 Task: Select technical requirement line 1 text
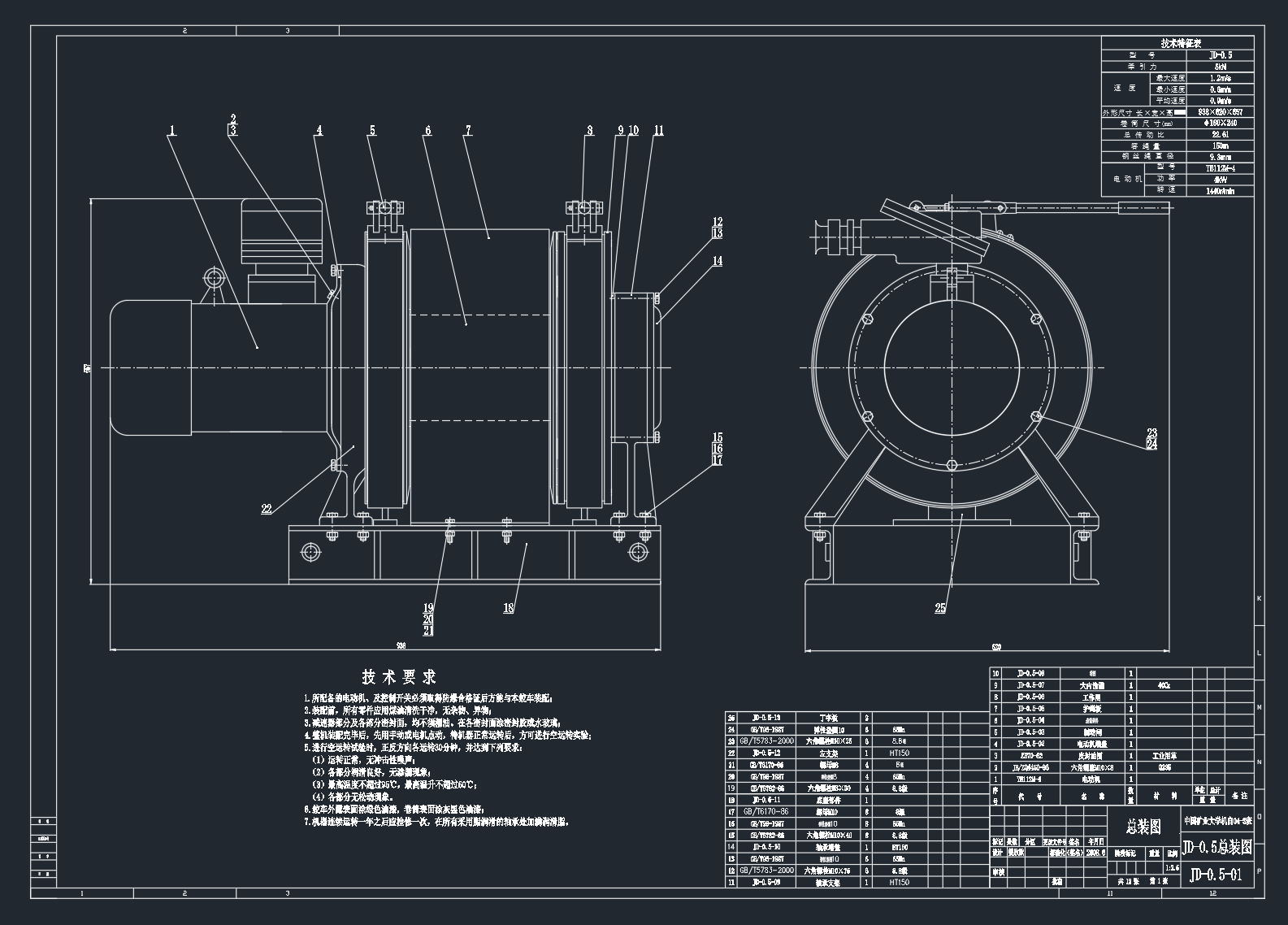click(x=428, y=698)
